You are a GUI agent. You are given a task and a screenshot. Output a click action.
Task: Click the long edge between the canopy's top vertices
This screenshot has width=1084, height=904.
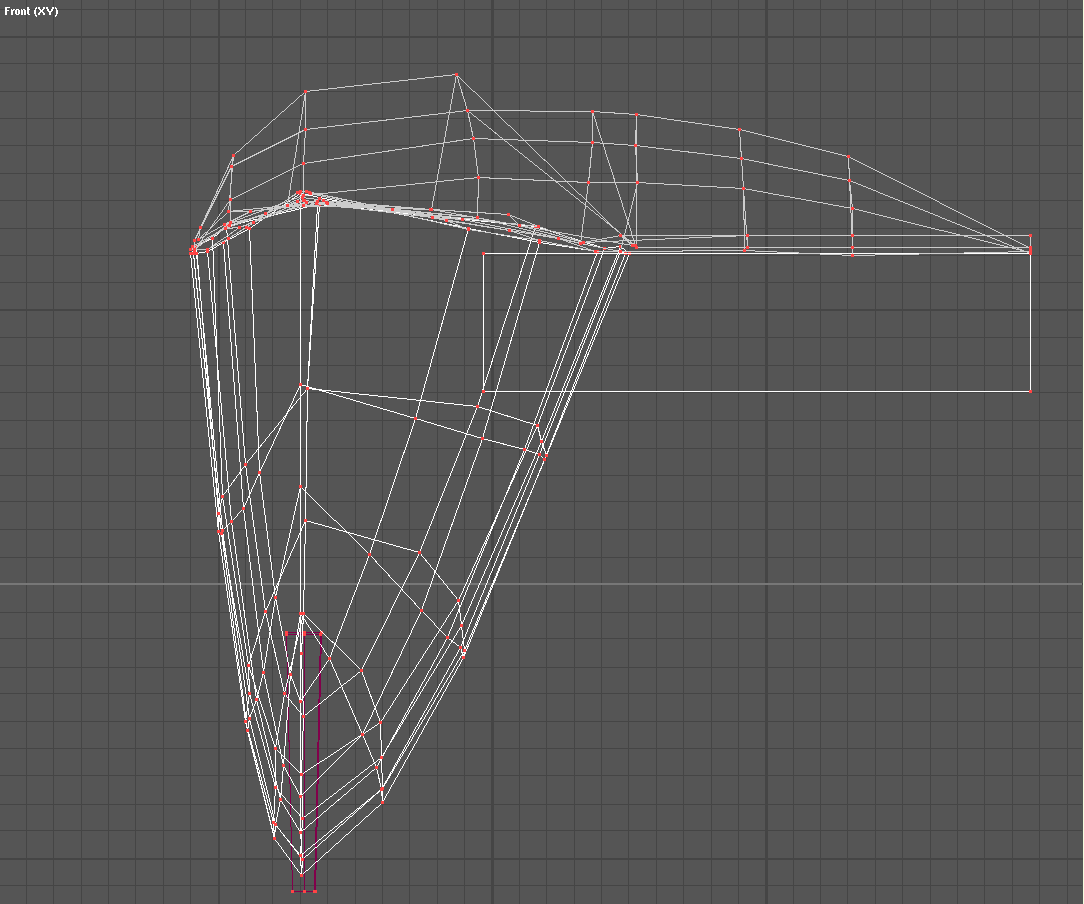point(381,83)
